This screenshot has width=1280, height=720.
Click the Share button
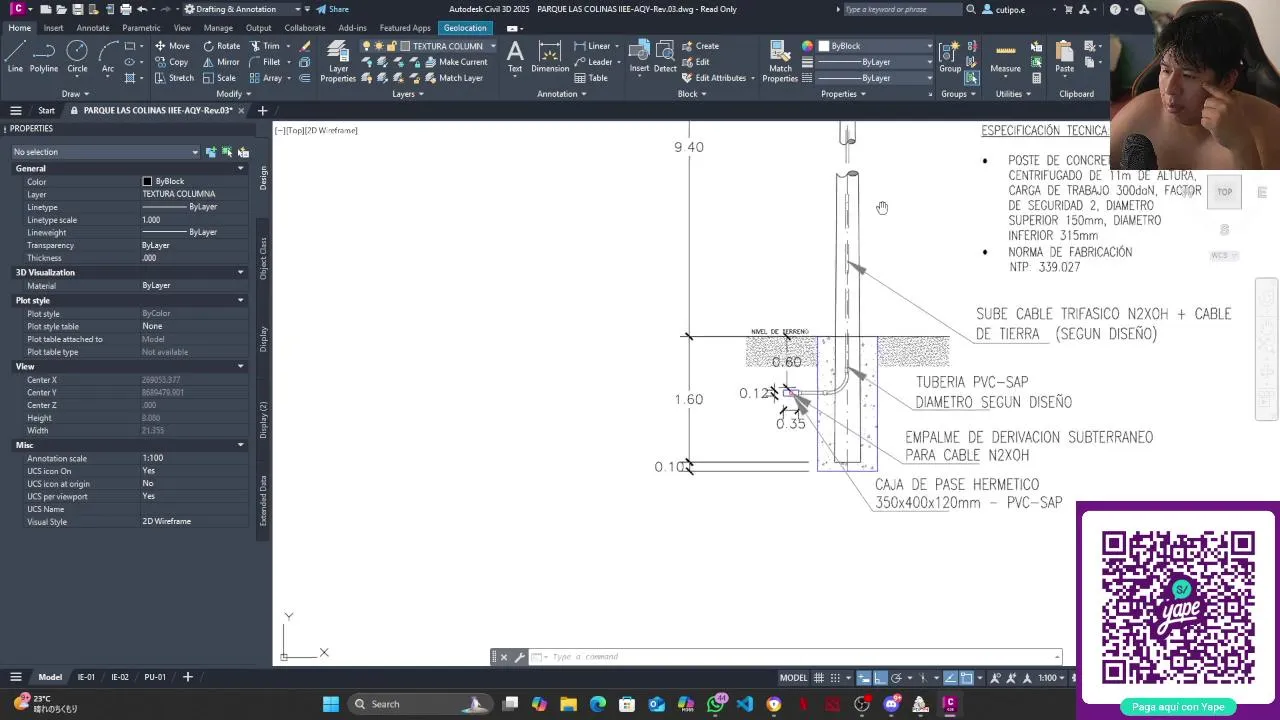click(333, 9)
